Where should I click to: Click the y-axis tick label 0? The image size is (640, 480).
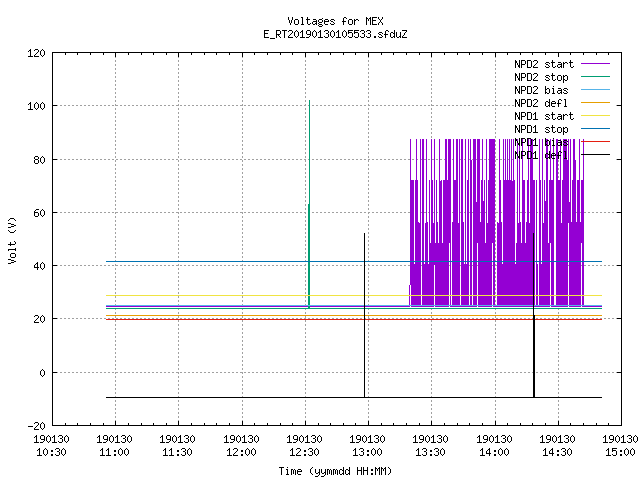pyautogui.click(x=42, y=373)
